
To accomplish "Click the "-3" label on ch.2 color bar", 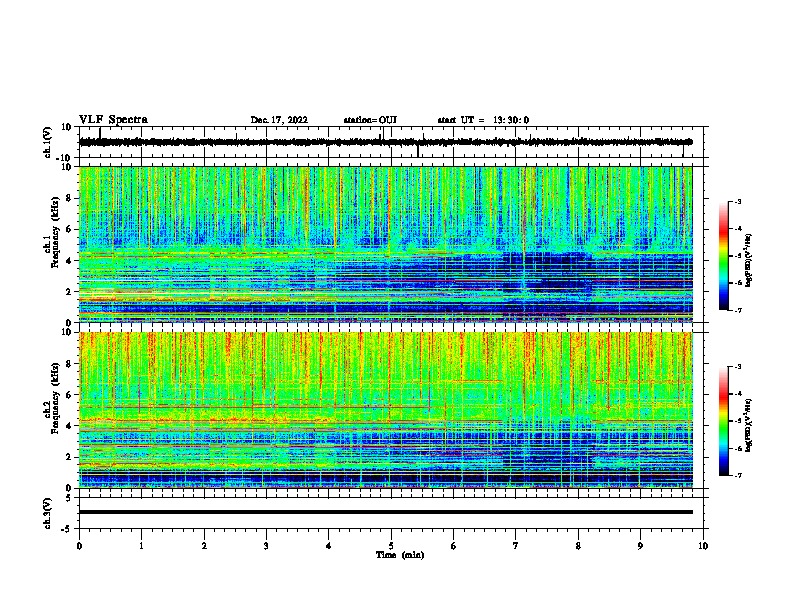I will tap(737, 367).
